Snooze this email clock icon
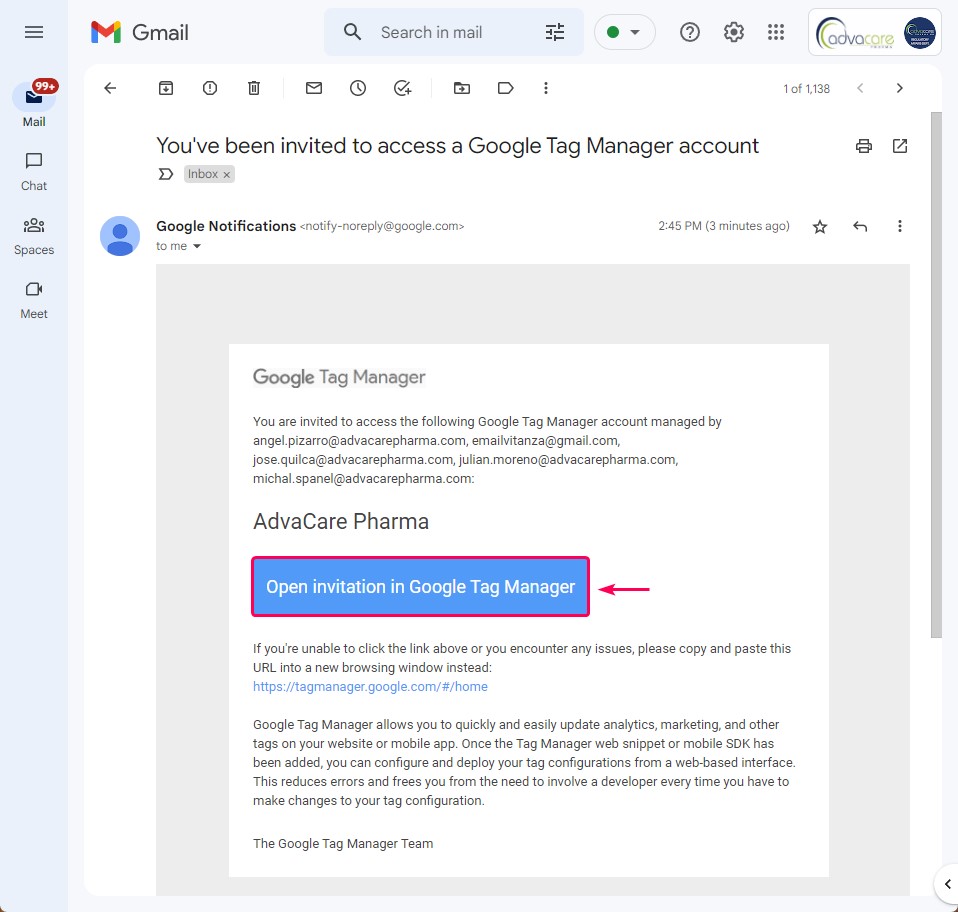 point(358,89)
